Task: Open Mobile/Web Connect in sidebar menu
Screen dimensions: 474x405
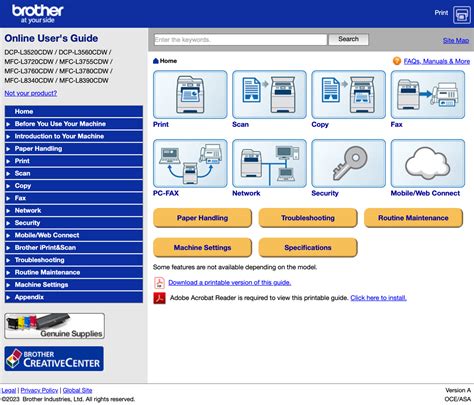Action: click(x=74, y=235)
